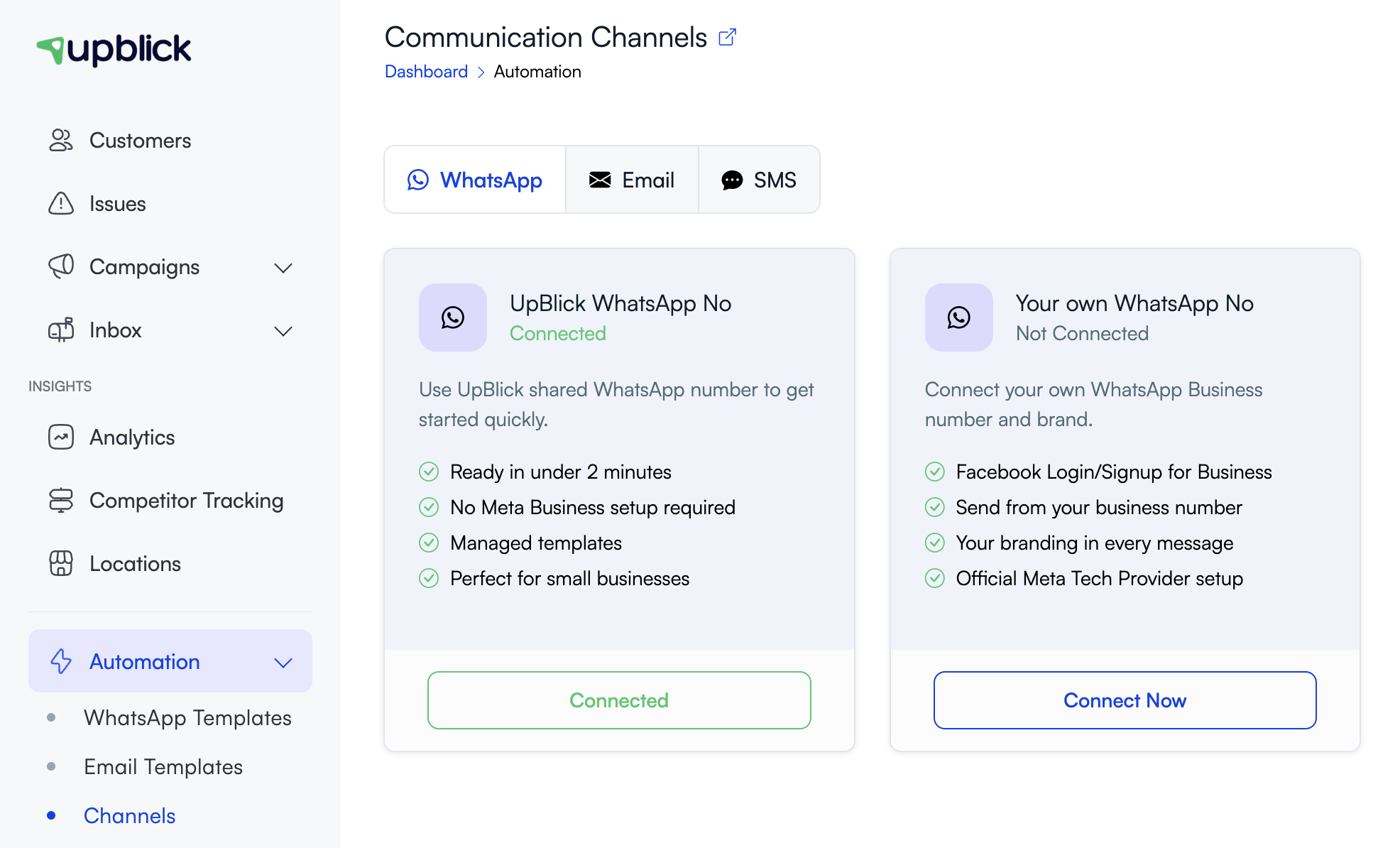This screenshot has width=1400, height=848.
Task: Click the UpBlick WhatsApp No title
Action: tap(620, 304)
